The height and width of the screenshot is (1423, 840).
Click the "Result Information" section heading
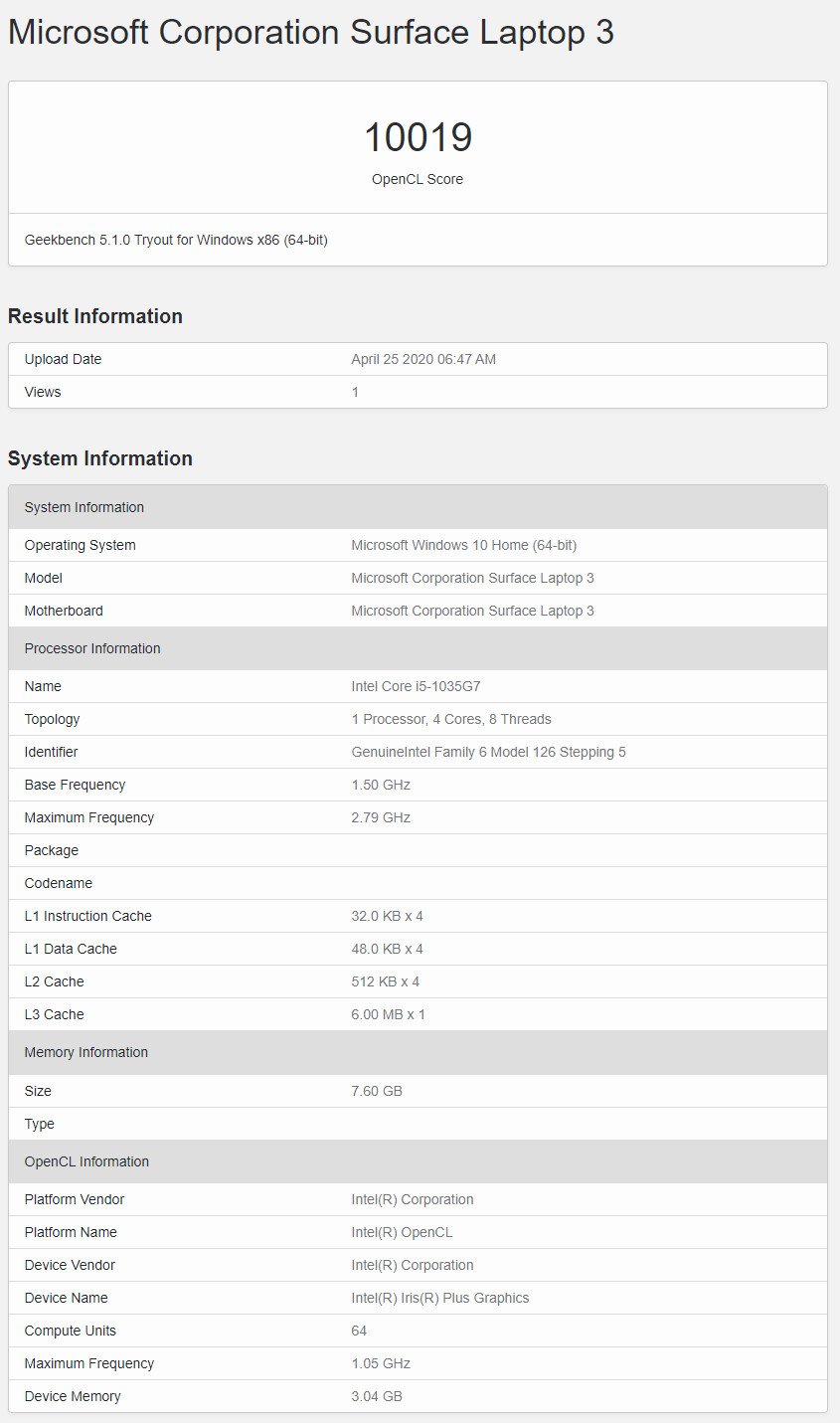click(x=95, y=316)
